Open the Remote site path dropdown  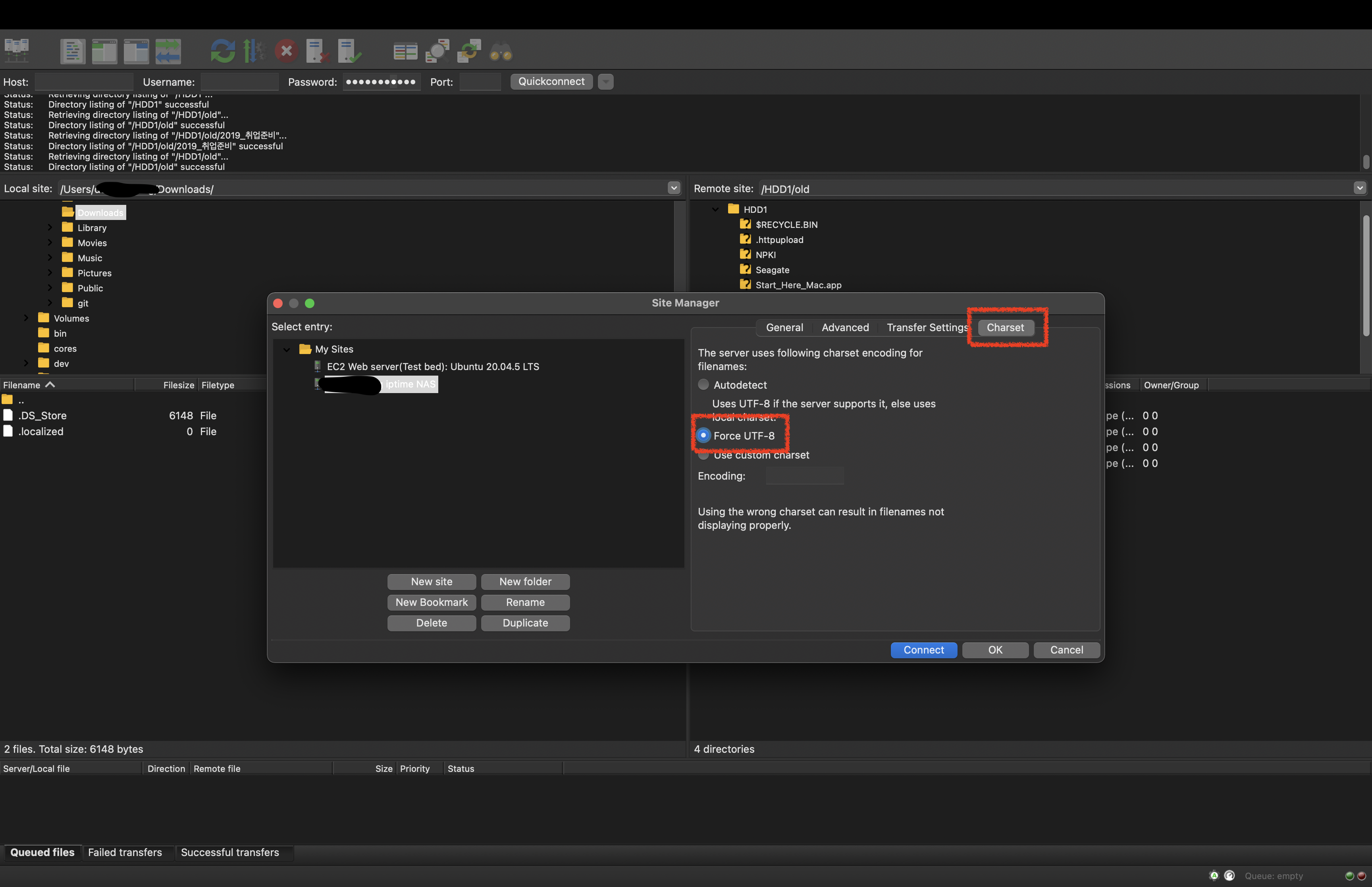click(x=1359, y=188)
